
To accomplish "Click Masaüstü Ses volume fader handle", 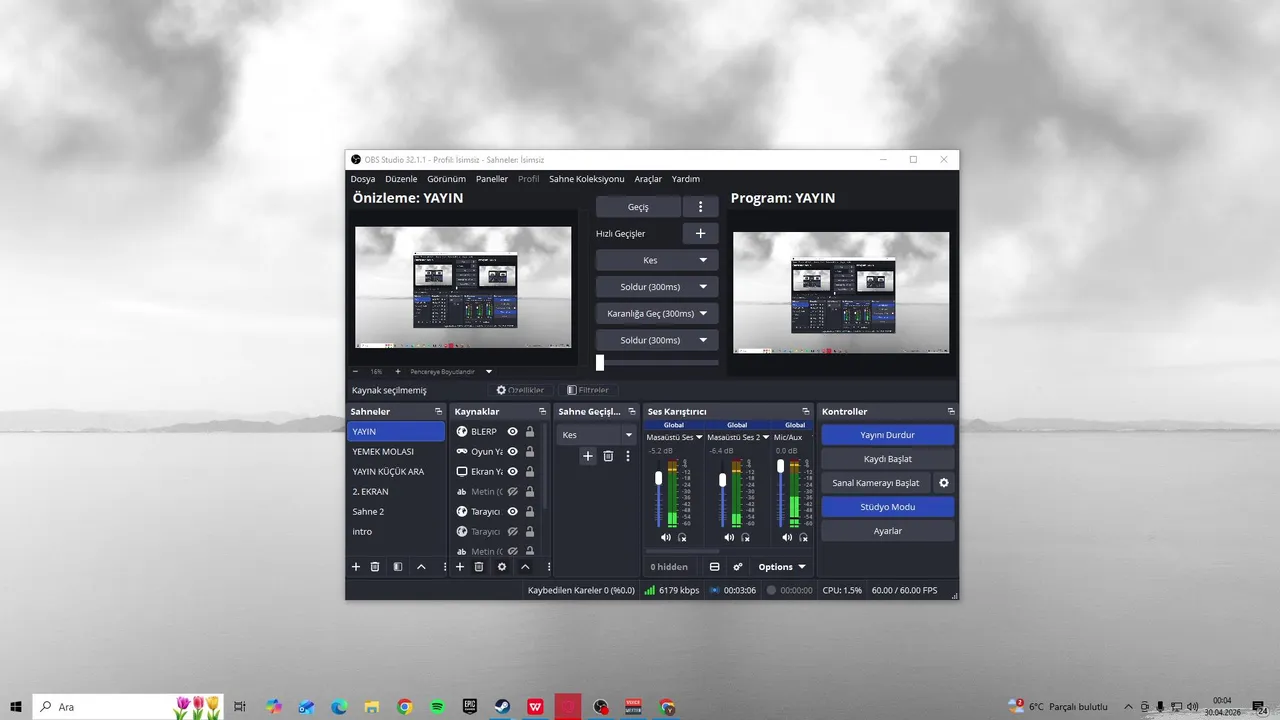I will (x=658, y=478).
